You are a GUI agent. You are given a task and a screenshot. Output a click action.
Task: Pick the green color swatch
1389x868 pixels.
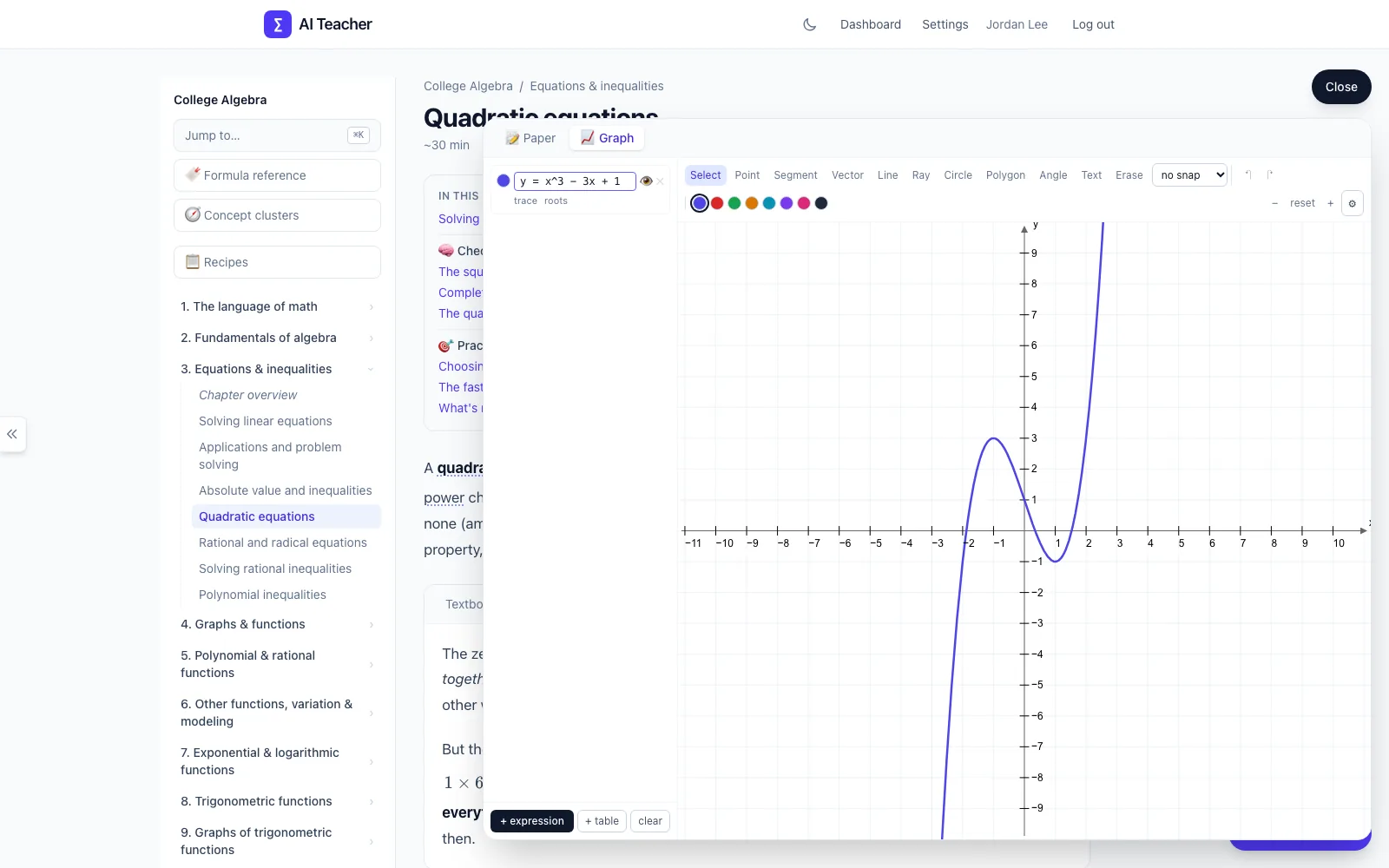(734, 203)
